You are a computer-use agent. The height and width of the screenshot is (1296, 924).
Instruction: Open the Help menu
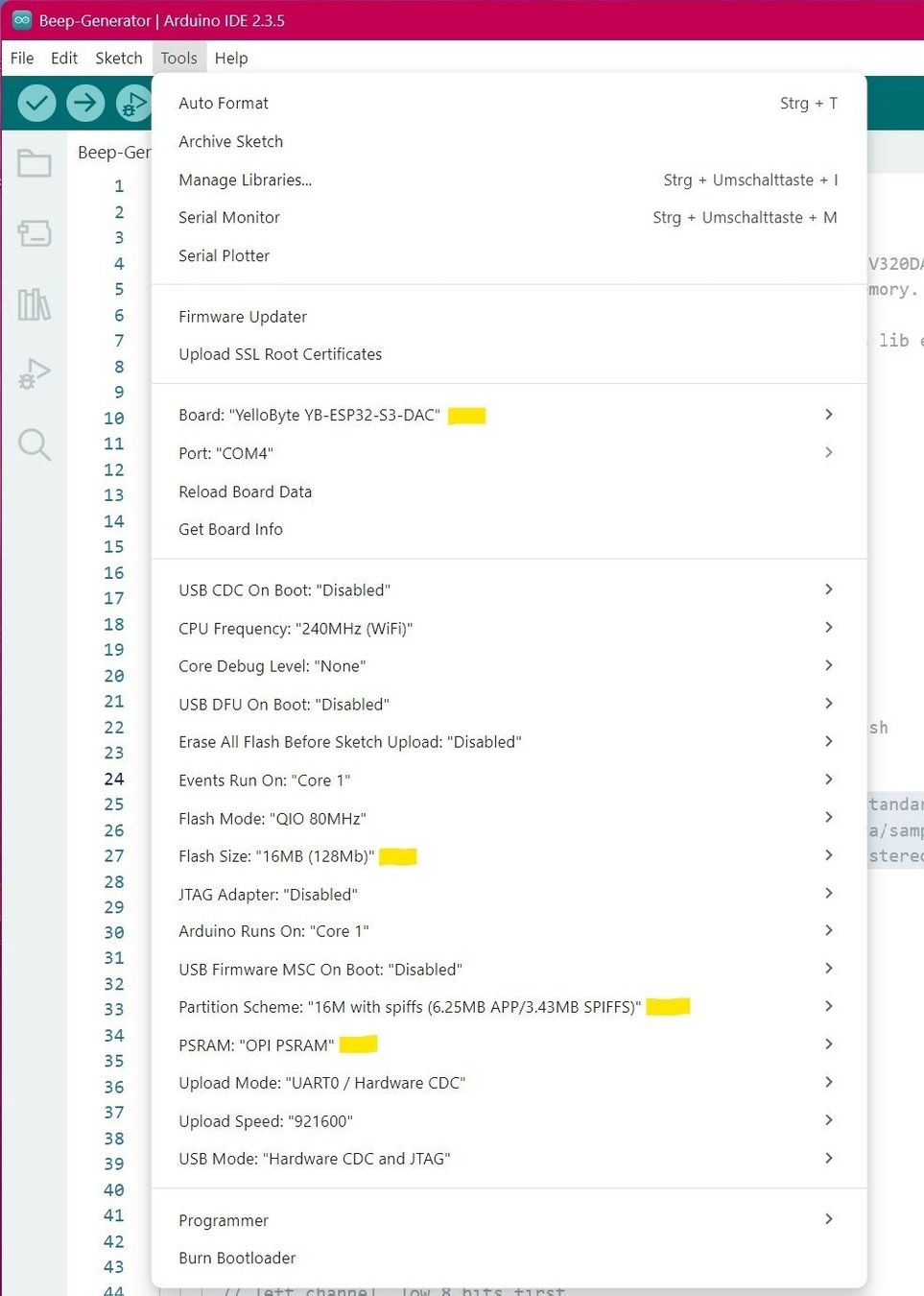coord(231,59)
